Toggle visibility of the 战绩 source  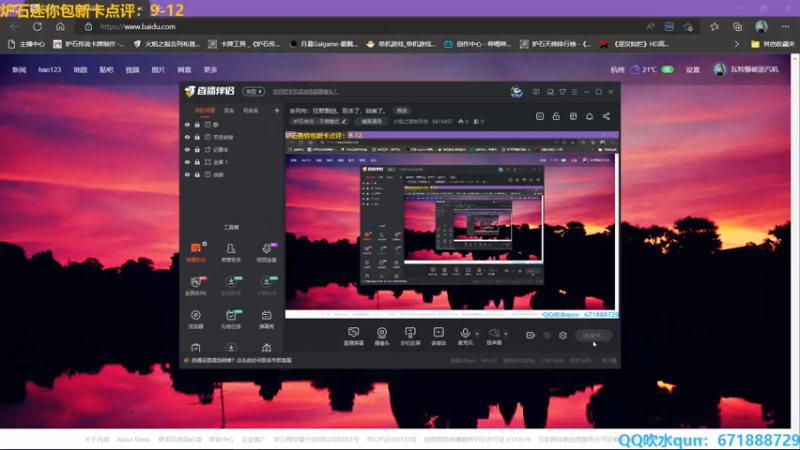(x=187, y=174)
